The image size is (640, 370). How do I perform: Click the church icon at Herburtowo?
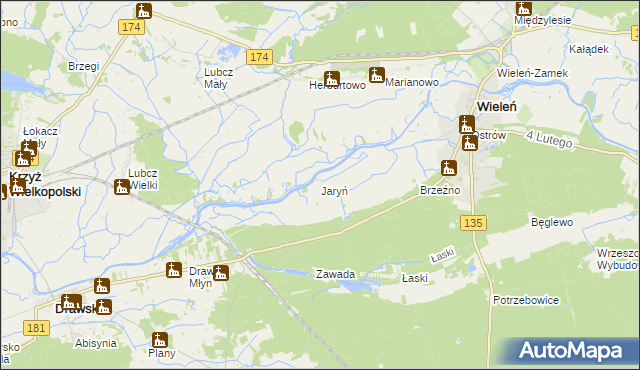click(332, 79)
